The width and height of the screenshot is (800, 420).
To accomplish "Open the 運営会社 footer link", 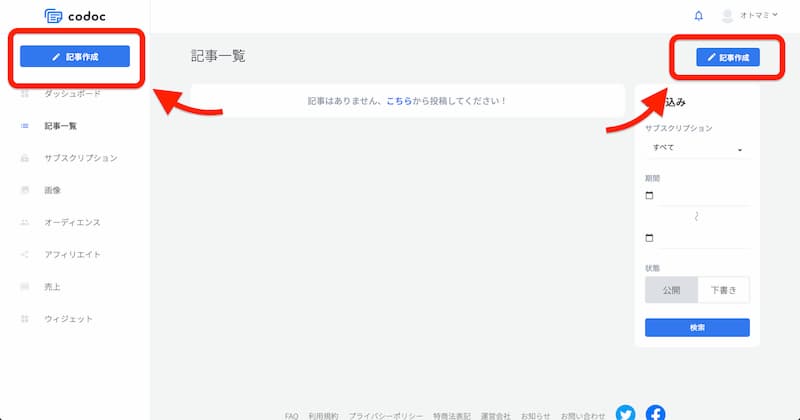I will click(495, 416).
